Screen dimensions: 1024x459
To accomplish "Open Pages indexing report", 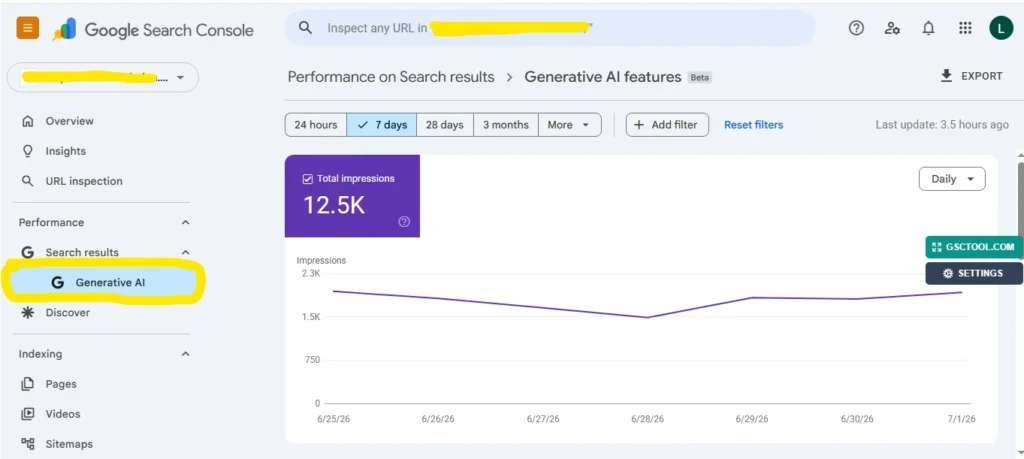I will 61,384.
